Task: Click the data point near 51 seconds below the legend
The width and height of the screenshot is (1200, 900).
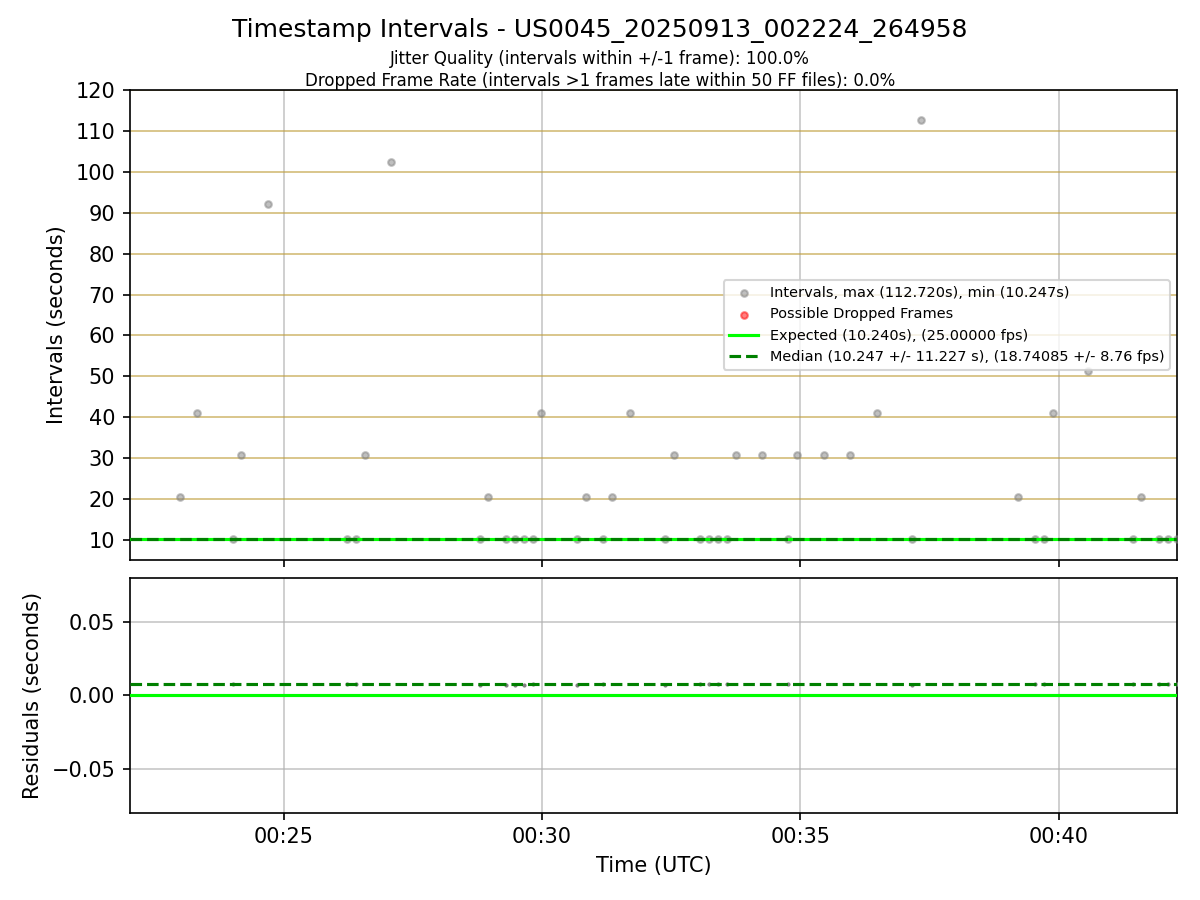Action: (x=1088, y=371)
